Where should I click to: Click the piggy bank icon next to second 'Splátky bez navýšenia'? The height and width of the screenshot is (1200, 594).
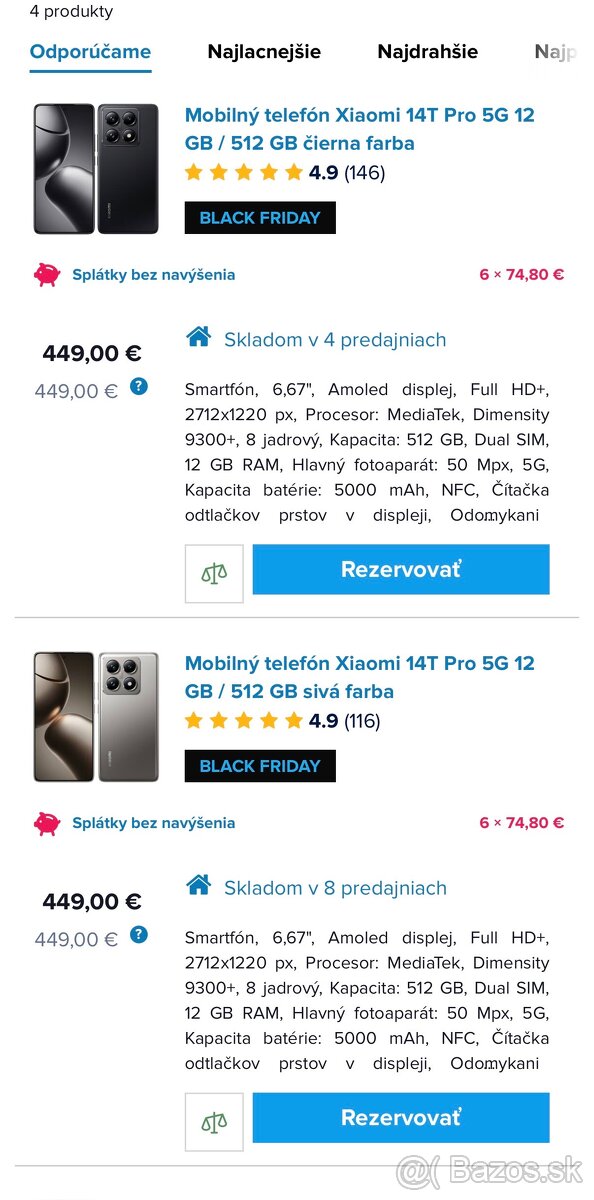[45, 823]
